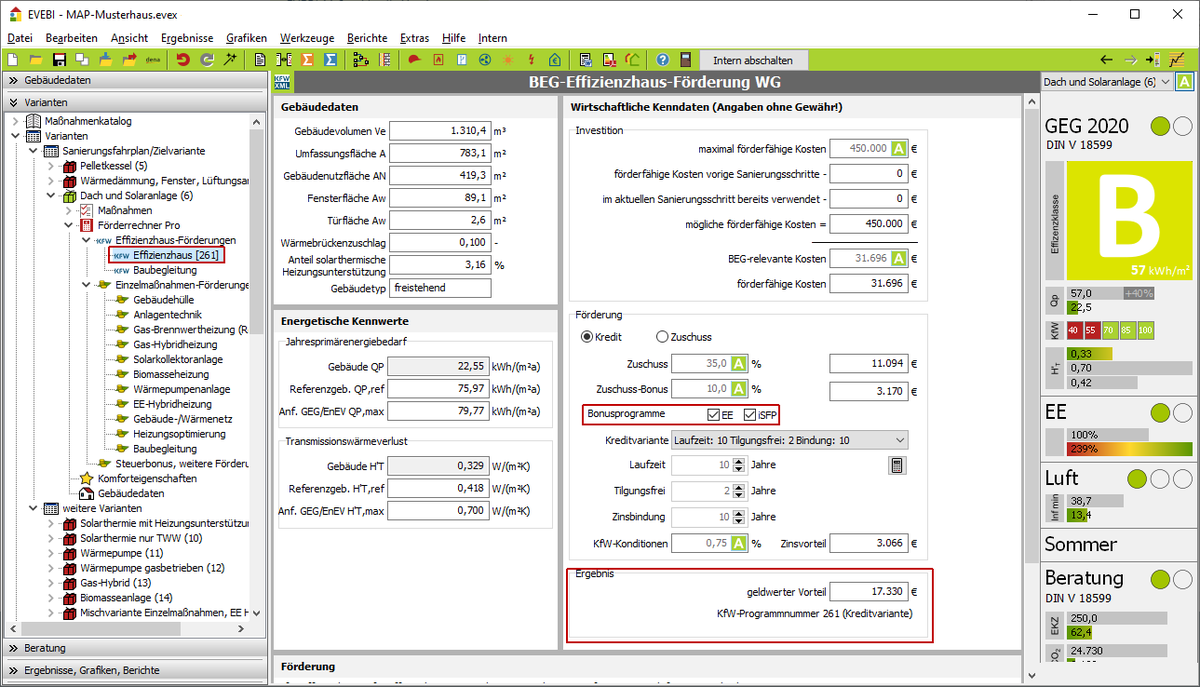This screenshot has height=687, width=1200.
Task: Toggle the Maßnahmen checkbox in tree
Action: pos(85,211)
